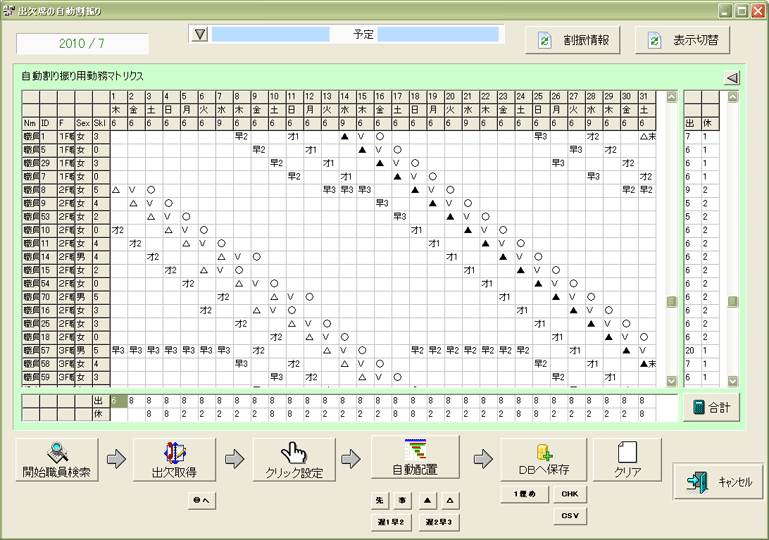This screenshot has width=769, height=540.
Task: Select the row header for staff ID 14
Action: 48,257
